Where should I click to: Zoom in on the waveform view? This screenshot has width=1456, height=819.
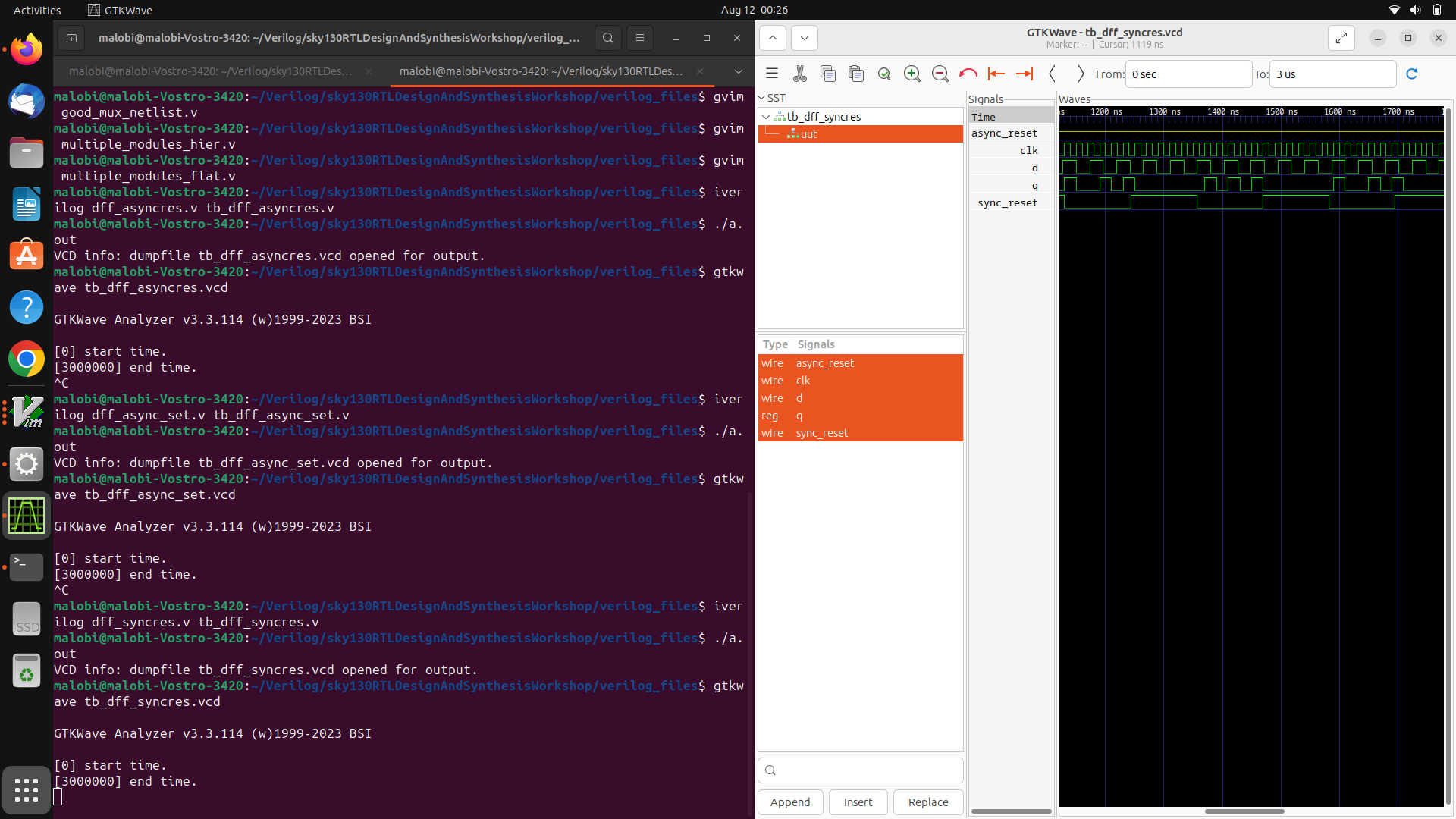click(x=912, y=74)
